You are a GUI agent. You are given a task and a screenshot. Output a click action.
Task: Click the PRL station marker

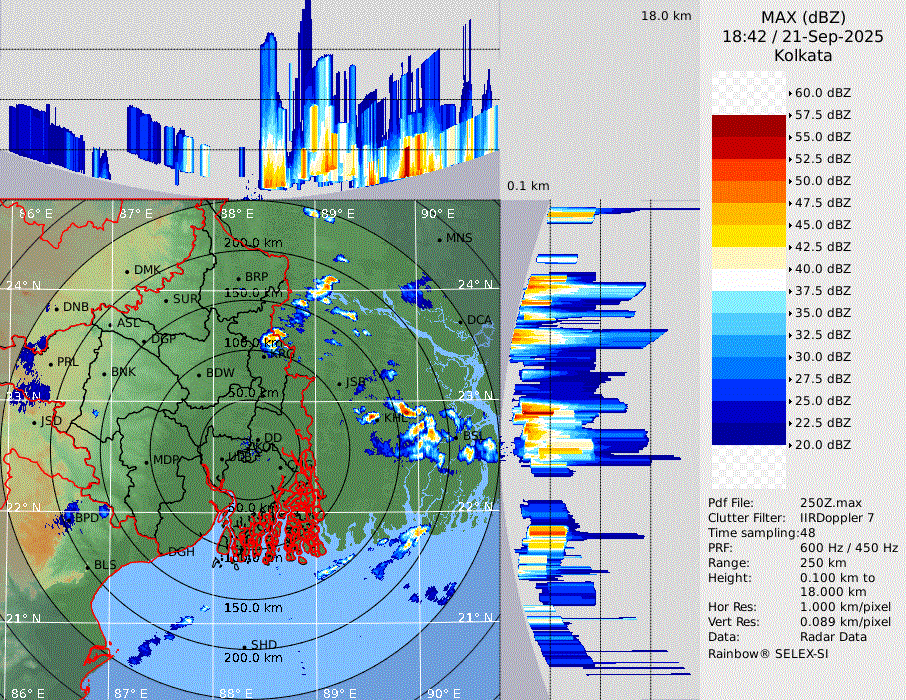51,362
